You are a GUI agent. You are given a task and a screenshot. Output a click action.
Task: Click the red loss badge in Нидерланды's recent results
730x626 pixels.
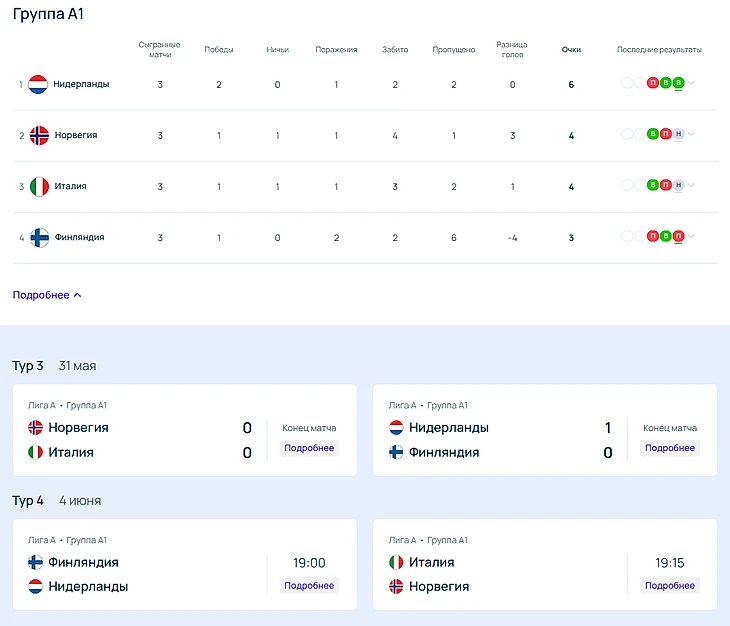653,83
